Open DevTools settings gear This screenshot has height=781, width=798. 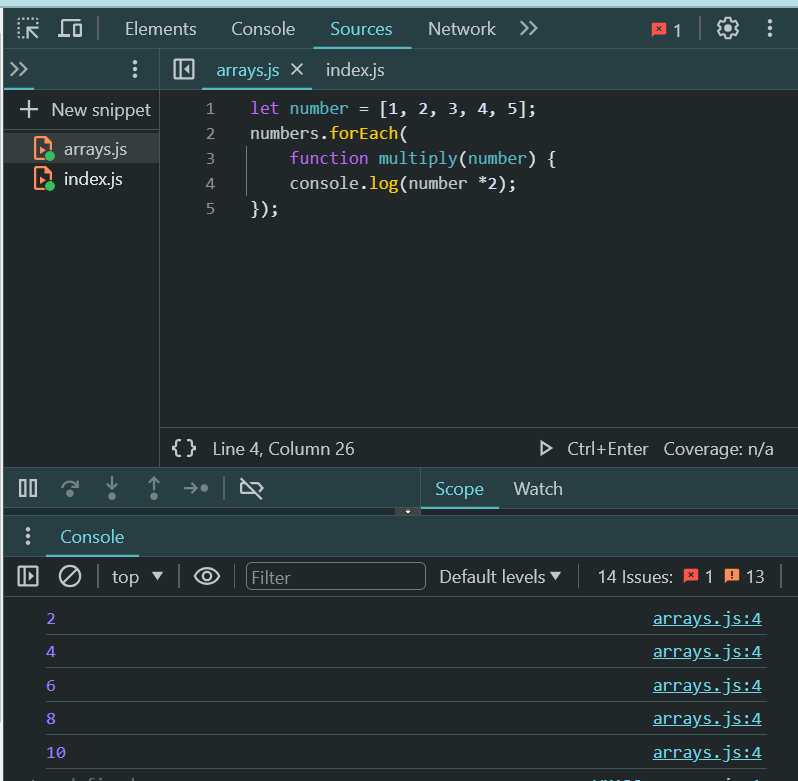[x=728, y=28]
